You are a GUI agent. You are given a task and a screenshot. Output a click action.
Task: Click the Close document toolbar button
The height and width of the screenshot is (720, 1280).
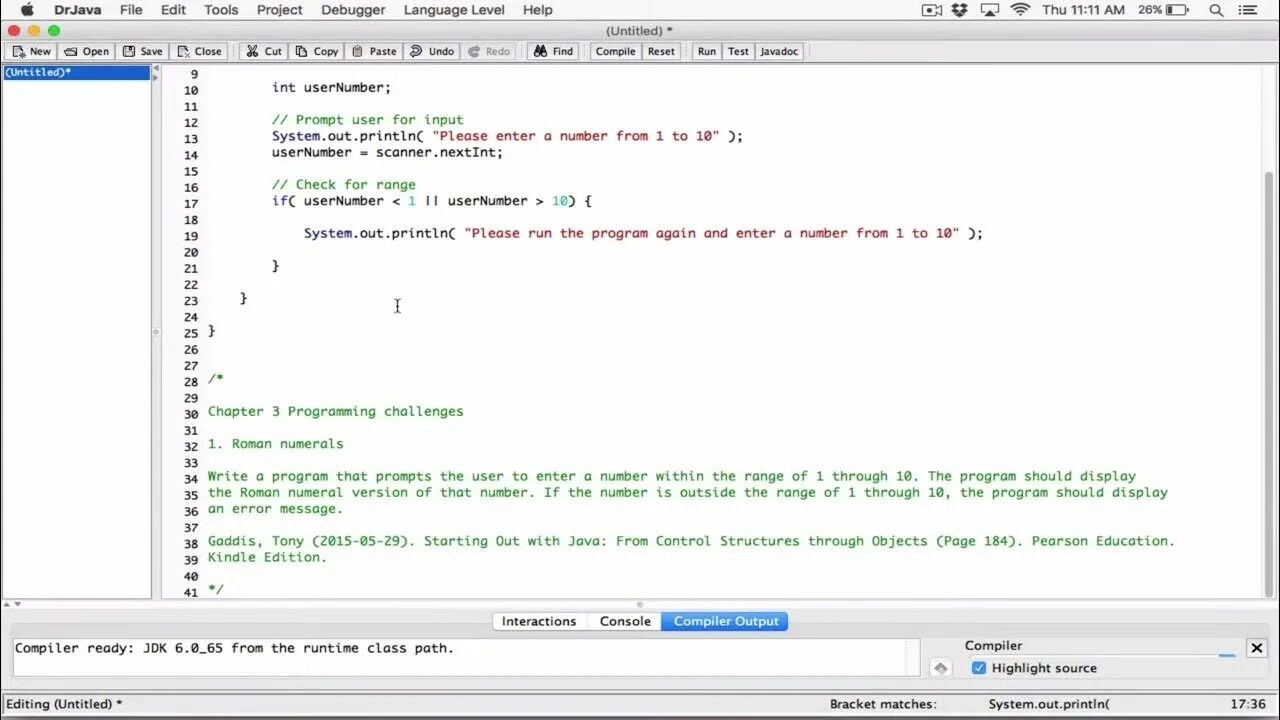[199, 51]
